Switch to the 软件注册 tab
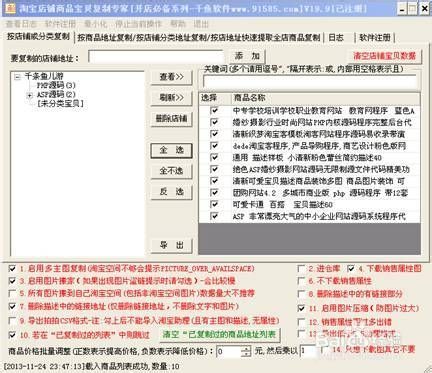Viewport: 432px width, 373px height. pyautogui.click(x=375, y=38)
